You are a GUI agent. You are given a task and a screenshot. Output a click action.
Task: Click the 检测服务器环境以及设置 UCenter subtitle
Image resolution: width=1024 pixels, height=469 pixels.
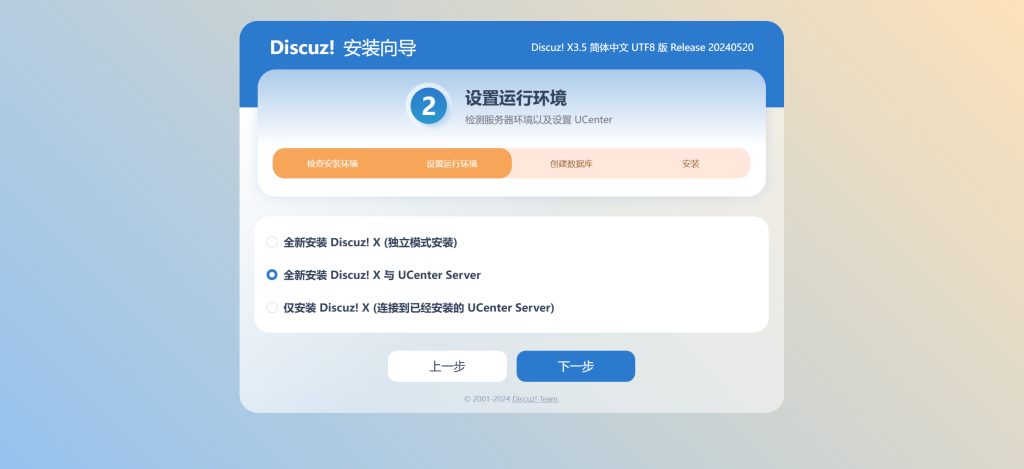pos(539,120)
